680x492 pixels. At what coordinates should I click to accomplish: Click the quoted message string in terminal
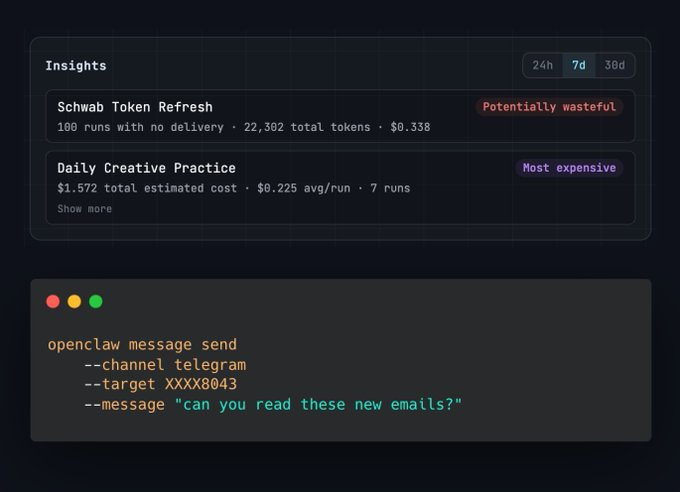(x=318, y=405)
